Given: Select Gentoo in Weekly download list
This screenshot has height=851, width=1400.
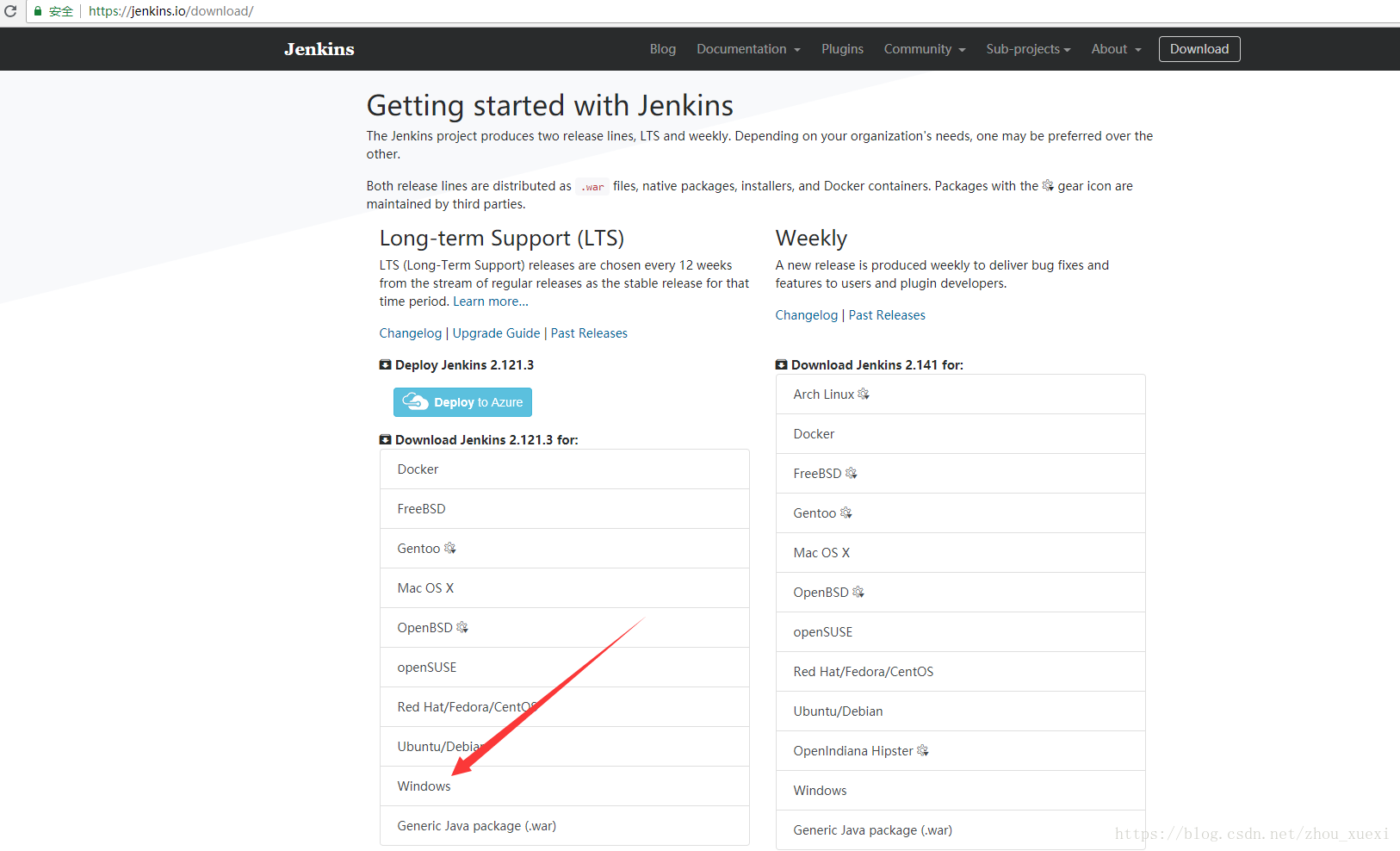Looking at the screenshot, I should tap(961, 513).
